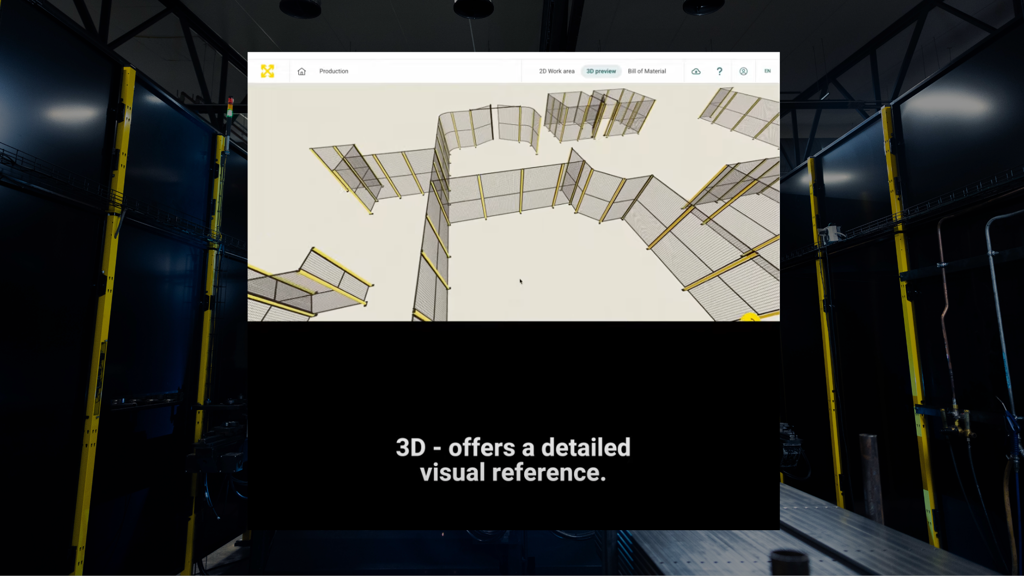This screenshot has height=576, width=1024.
Task: Click the yellow round button in viewport corner
Action: [750, 317]
